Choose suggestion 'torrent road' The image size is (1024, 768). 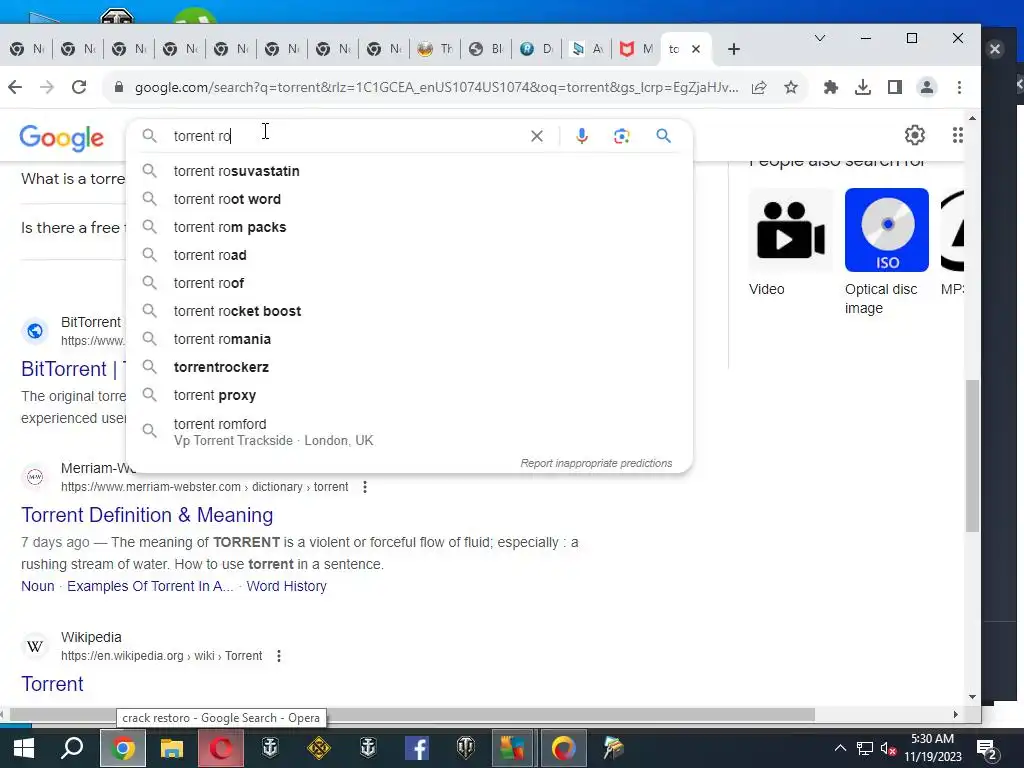point(409,255)
